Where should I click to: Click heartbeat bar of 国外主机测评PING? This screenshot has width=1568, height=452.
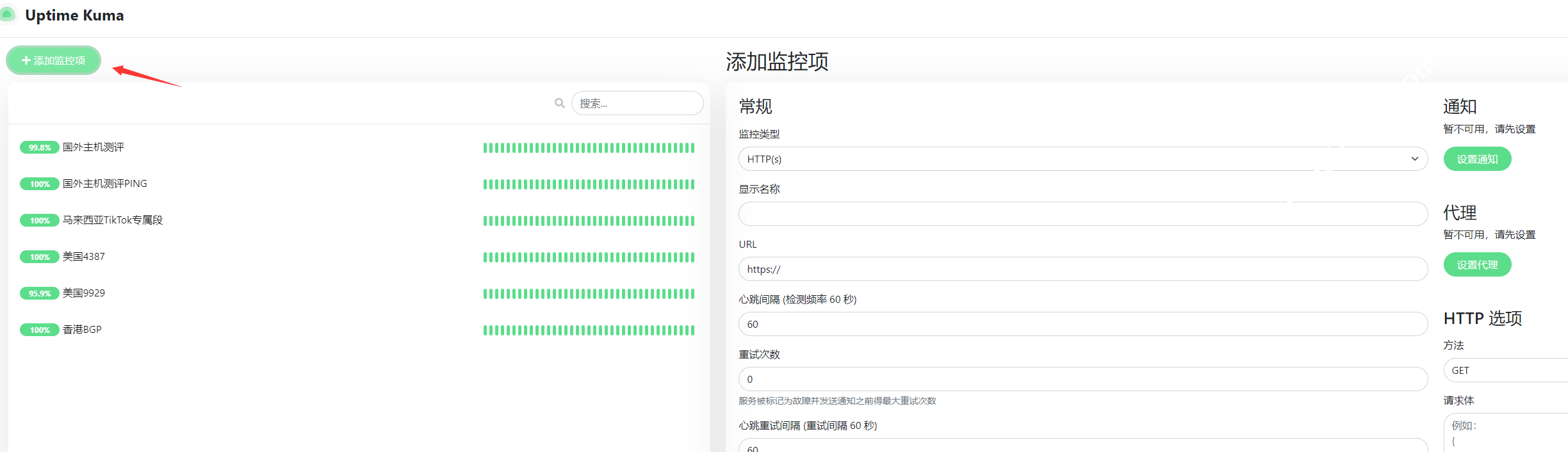point(588,184)
